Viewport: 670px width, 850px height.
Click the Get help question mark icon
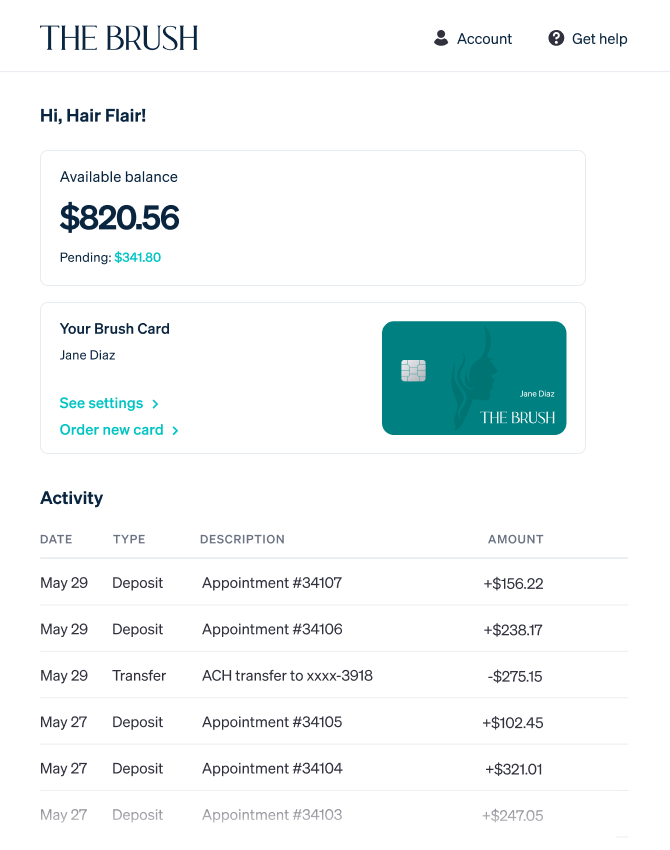(556, 38)
